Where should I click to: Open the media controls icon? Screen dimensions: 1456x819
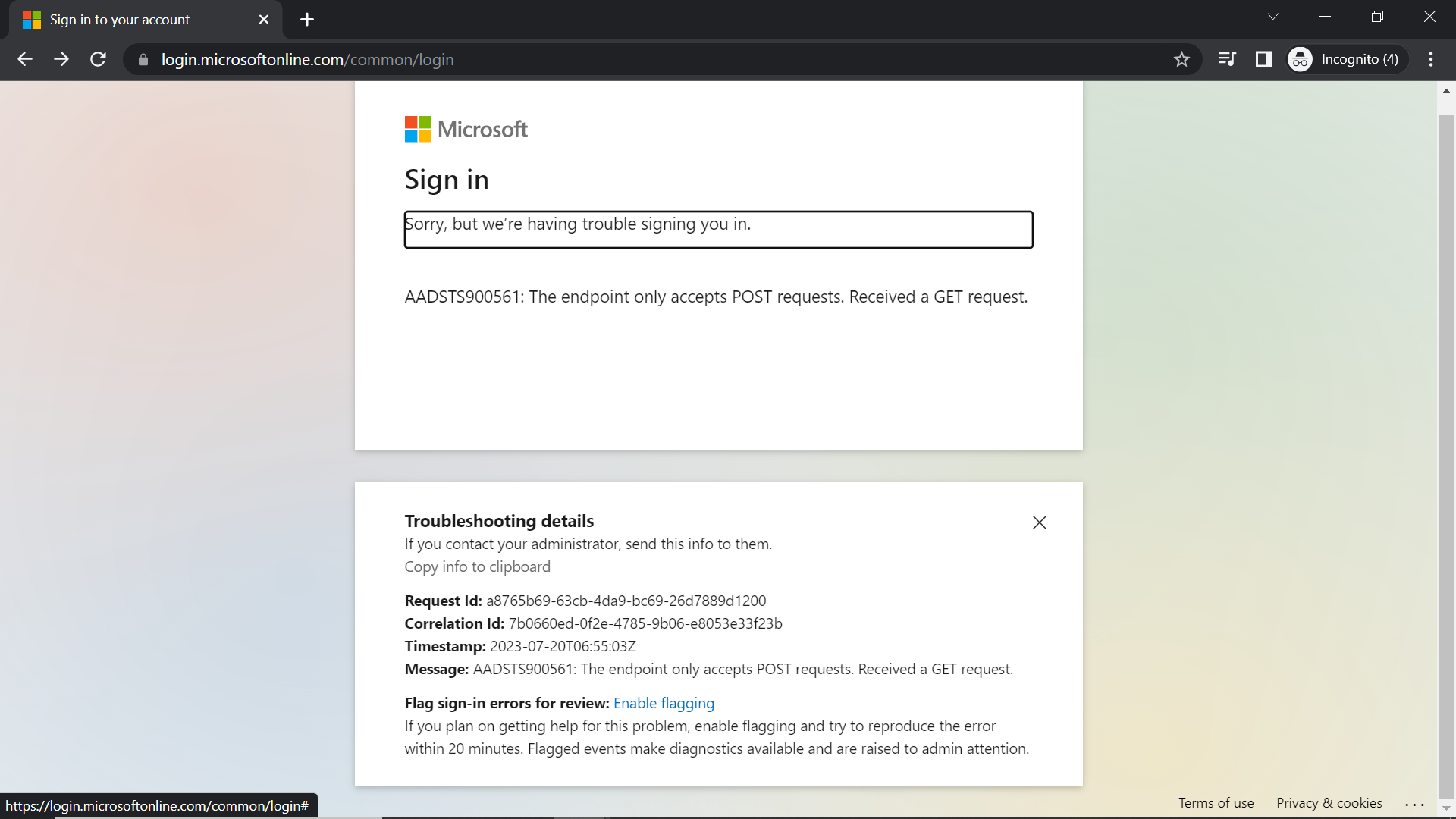[1227, 59]
